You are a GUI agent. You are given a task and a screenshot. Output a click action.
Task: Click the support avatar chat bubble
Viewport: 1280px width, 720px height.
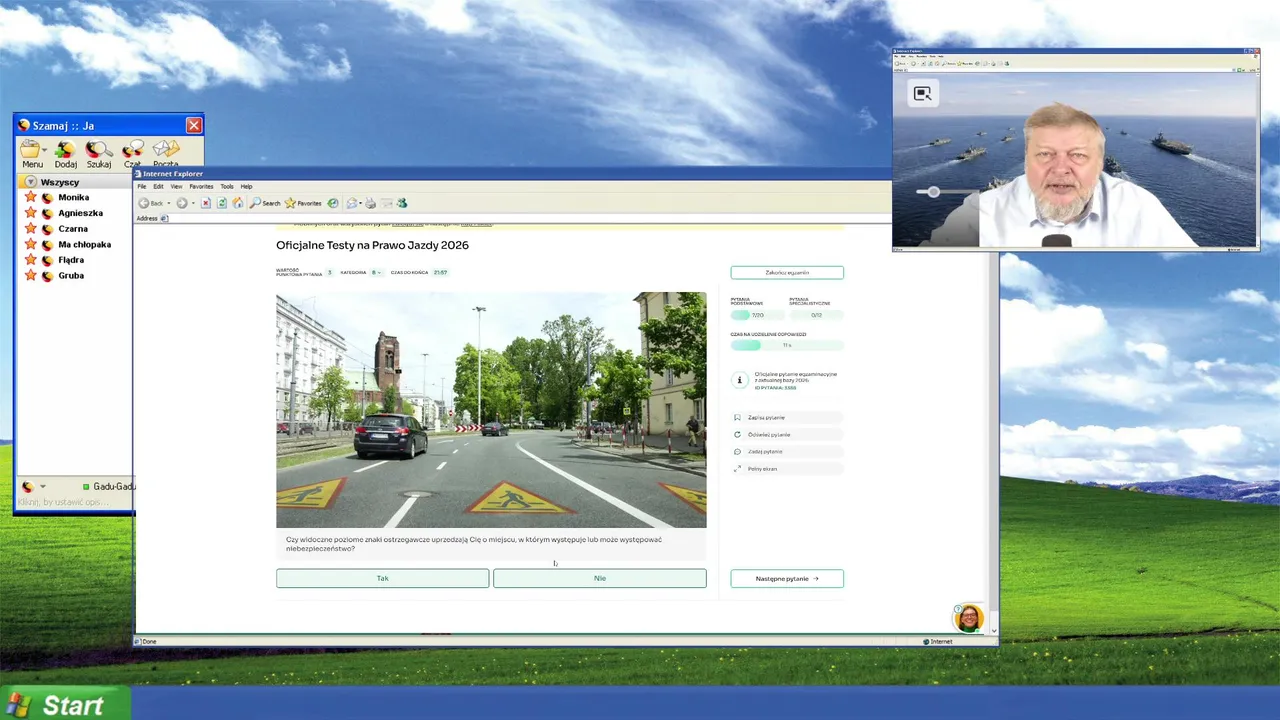point(968,618)
